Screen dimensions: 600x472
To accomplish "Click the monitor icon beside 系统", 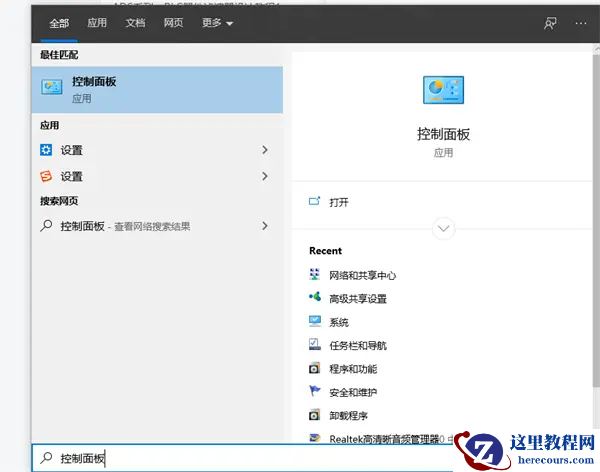I will (x=315, y=321).
